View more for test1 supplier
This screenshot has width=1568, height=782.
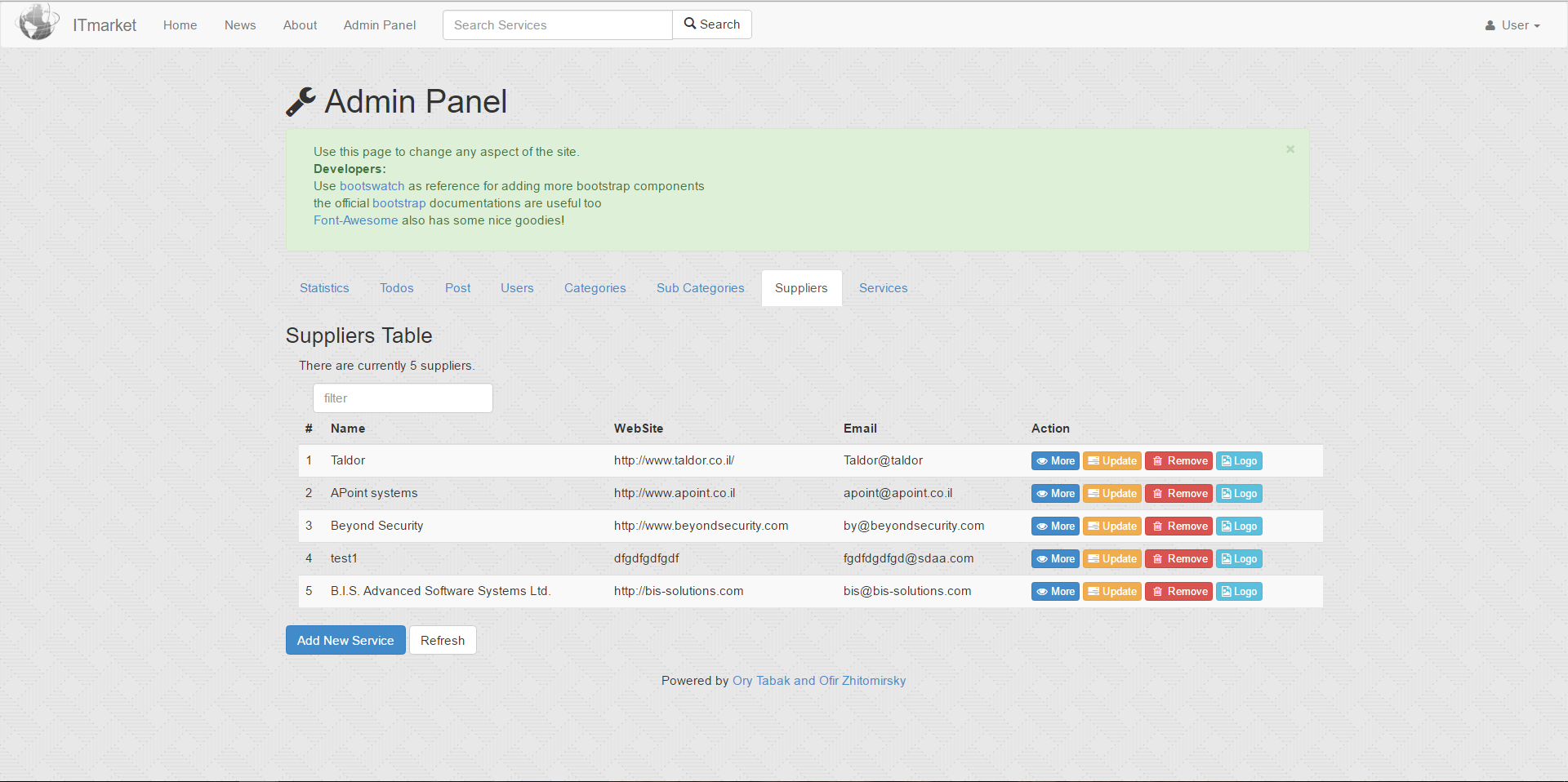1055,559
